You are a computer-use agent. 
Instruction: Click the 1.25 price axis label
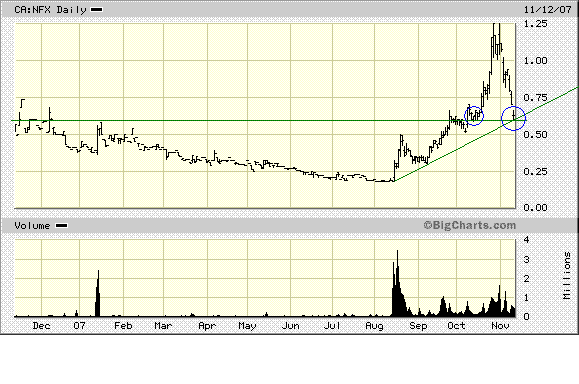point(535,24)
